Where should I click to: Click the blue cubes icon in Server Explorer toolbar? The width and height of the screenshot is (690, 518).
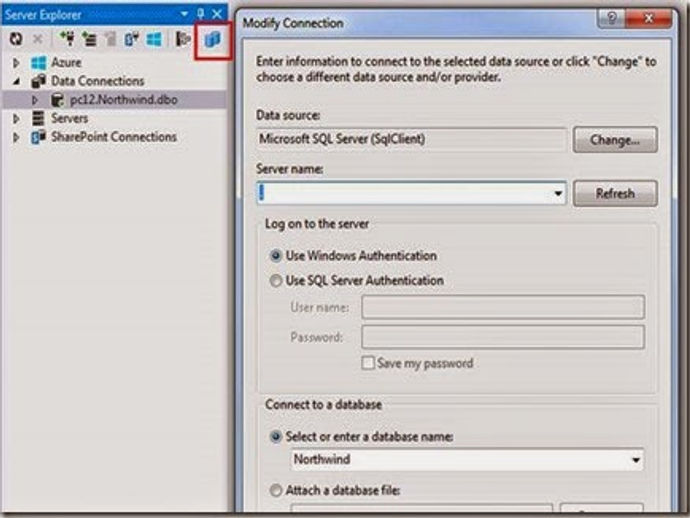213,40
